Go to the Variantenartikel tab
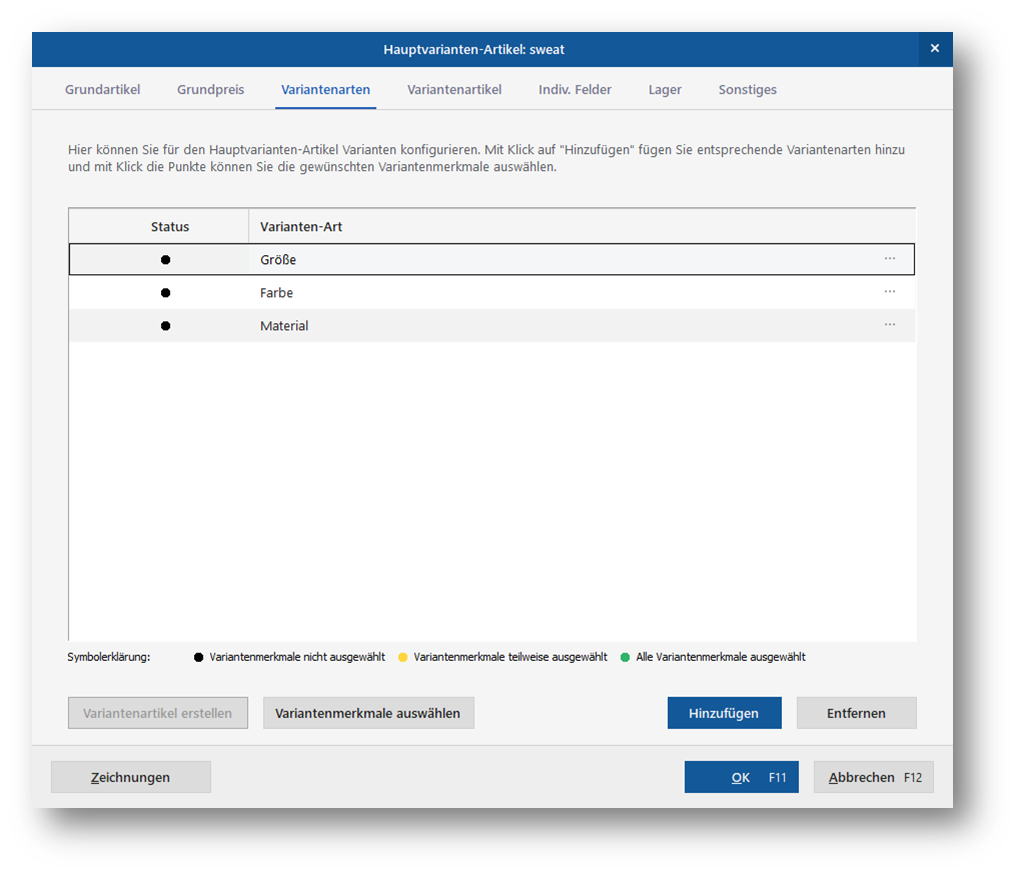 [x=454, y=90]
